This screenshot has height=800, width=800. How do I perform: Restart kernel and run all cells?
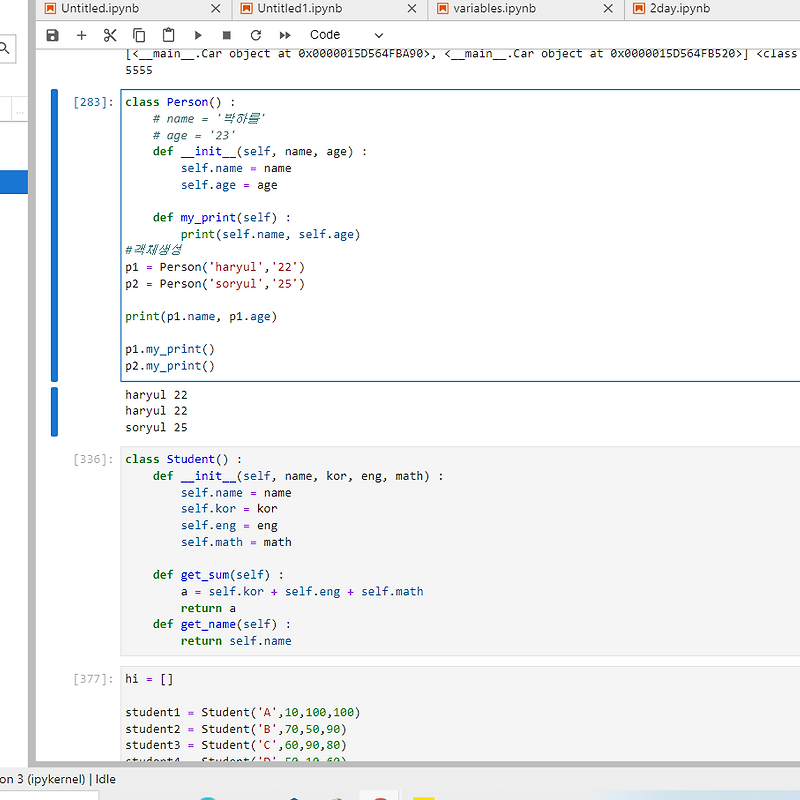tap(285, 35)
